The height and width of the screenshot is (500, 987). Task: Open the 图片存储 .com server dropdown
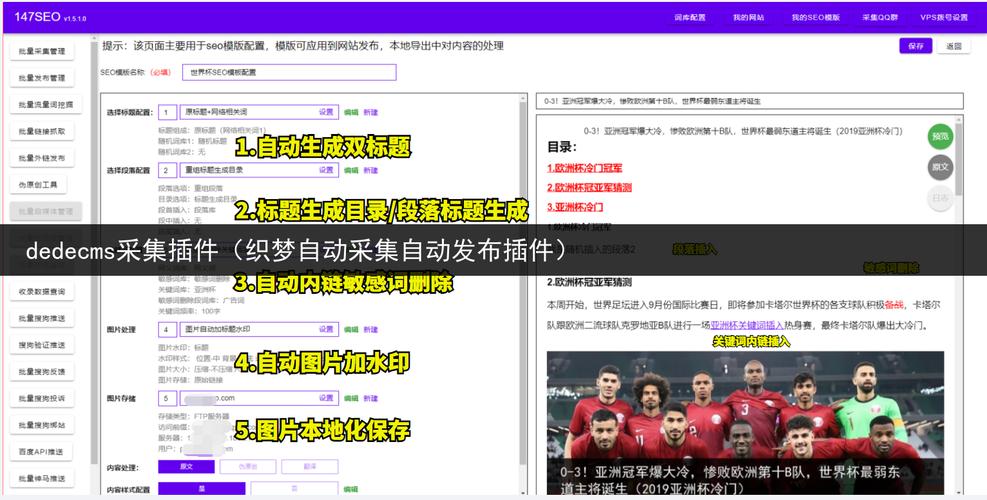click(259, 398)
